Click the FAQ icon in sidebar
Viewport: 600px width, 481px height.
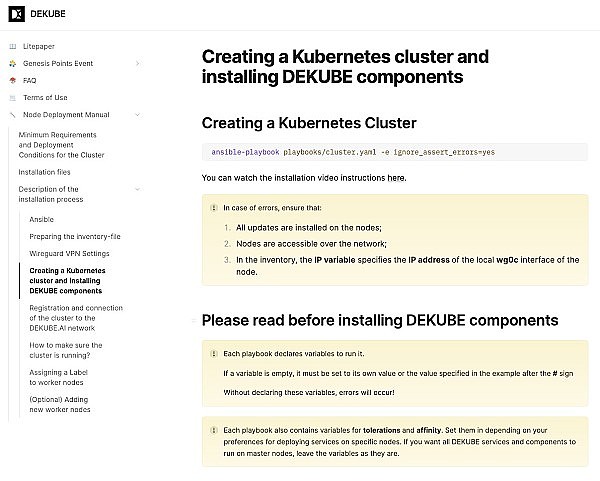point(12,80)
